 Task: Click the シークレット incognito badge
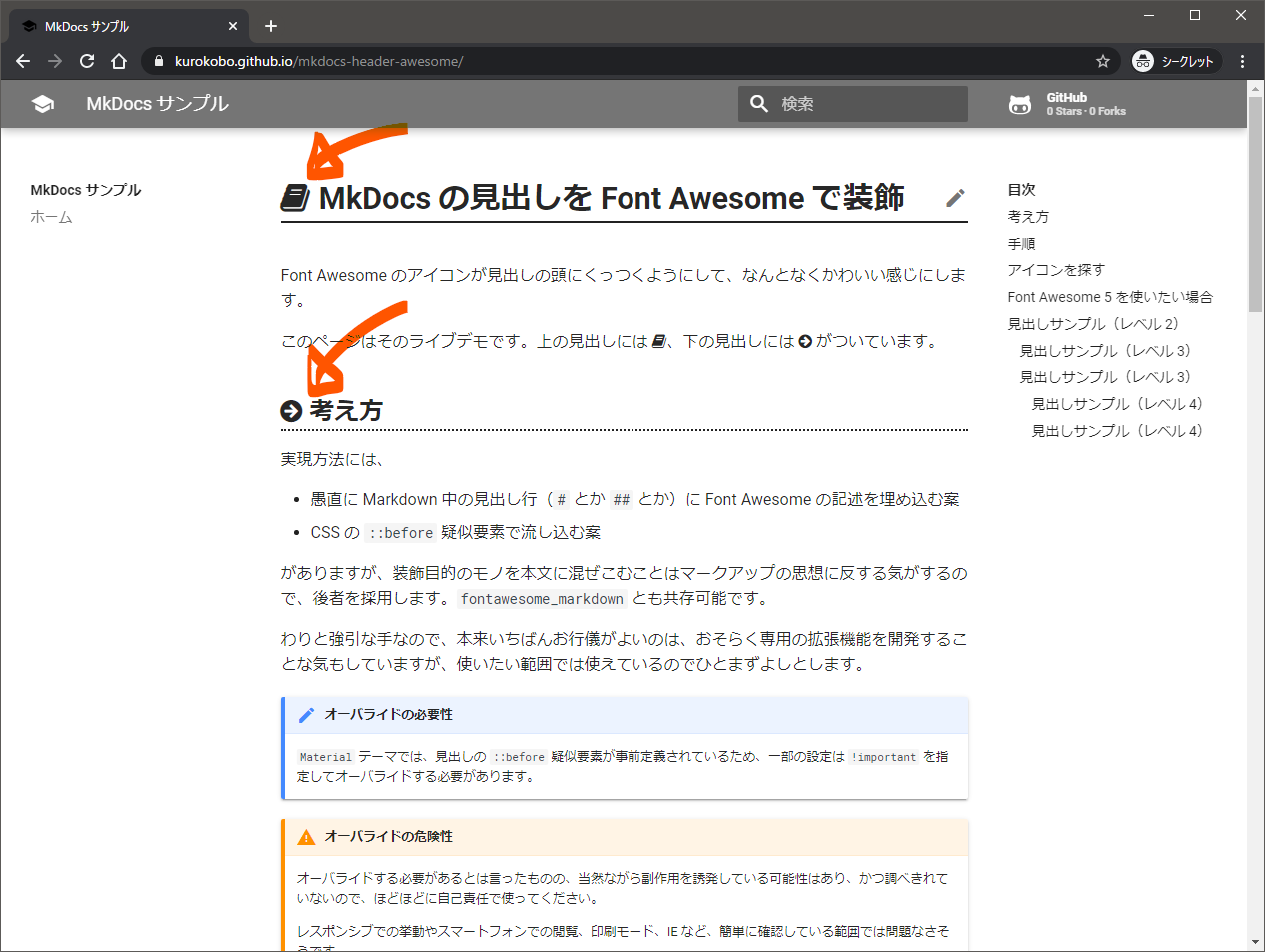[1175, 61]
